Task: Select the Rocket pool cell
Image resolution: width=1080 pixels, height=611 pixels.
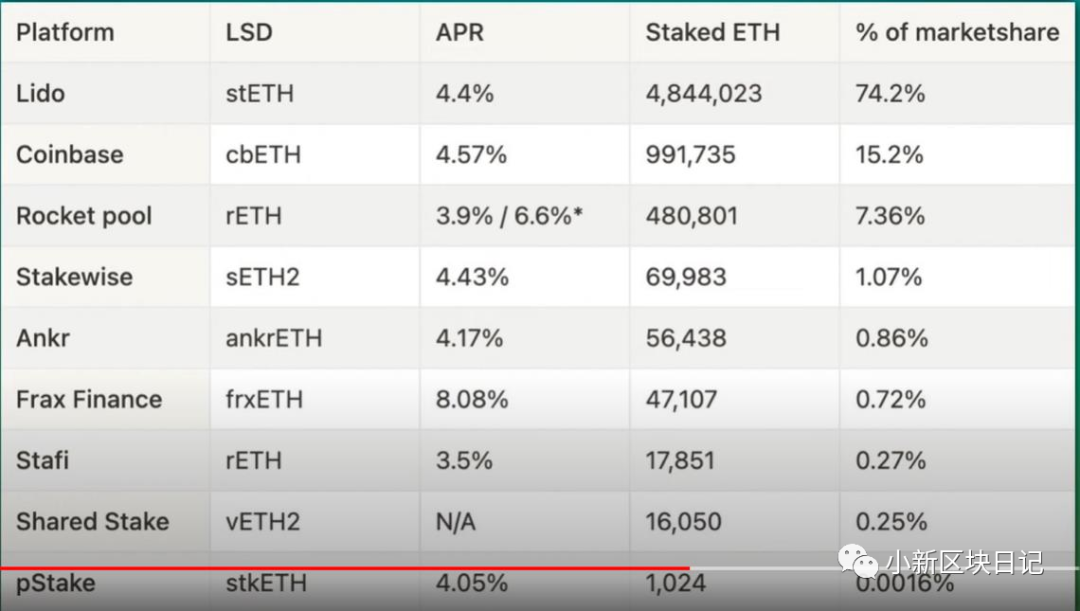Action: 84,216
